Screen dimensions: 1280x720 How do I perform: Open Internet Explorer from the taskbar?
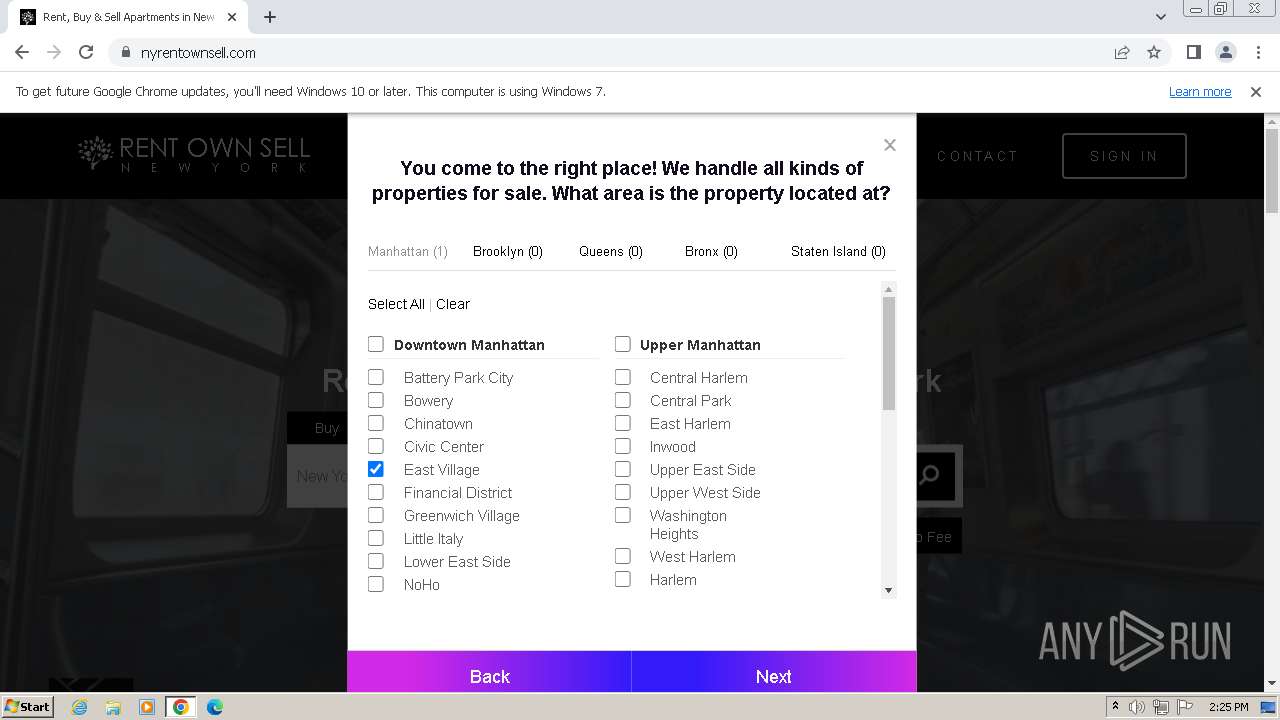(79, 707)
